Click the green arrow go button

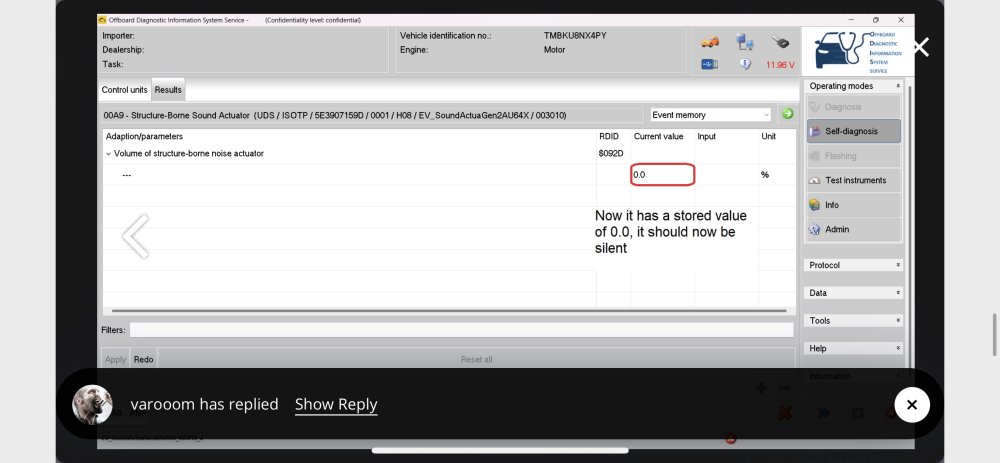(788, 114)
